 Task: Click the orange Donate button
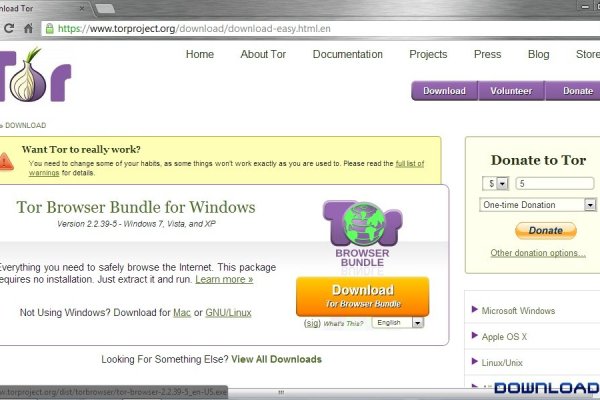[545, 230]
